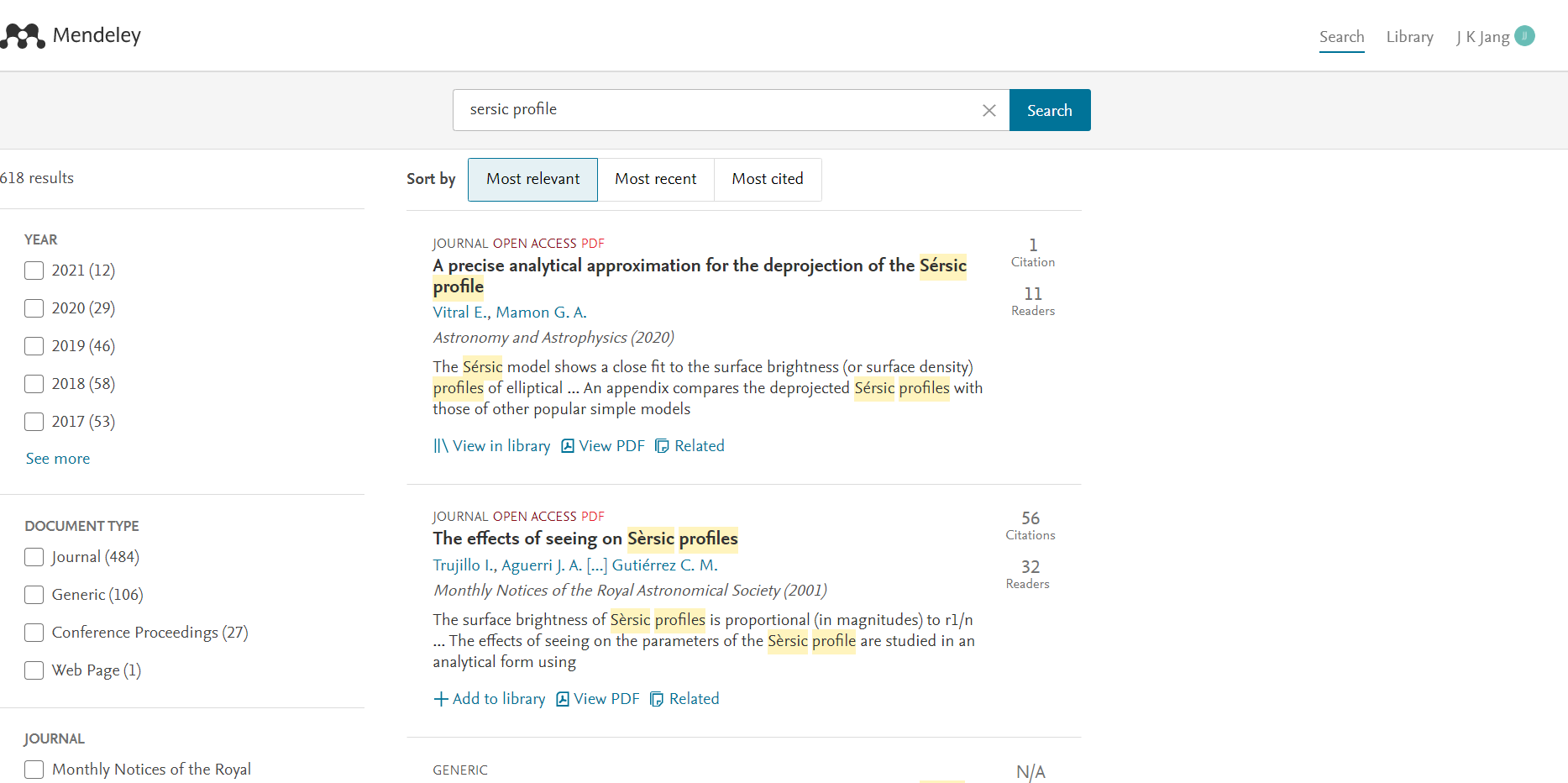Show Related documents for the first result
This screenshot has height=783, width=1568.
tap(690, 446)
